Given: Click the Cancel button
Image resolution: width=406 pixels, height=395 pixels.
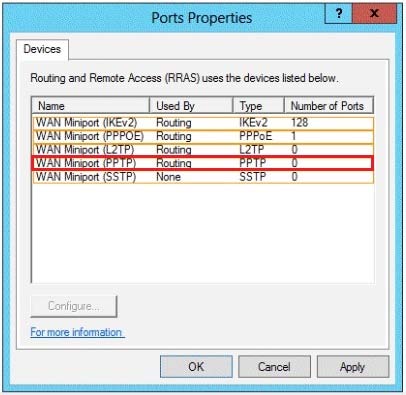Looking at the screenshot, I should click(x=274, y=367).
